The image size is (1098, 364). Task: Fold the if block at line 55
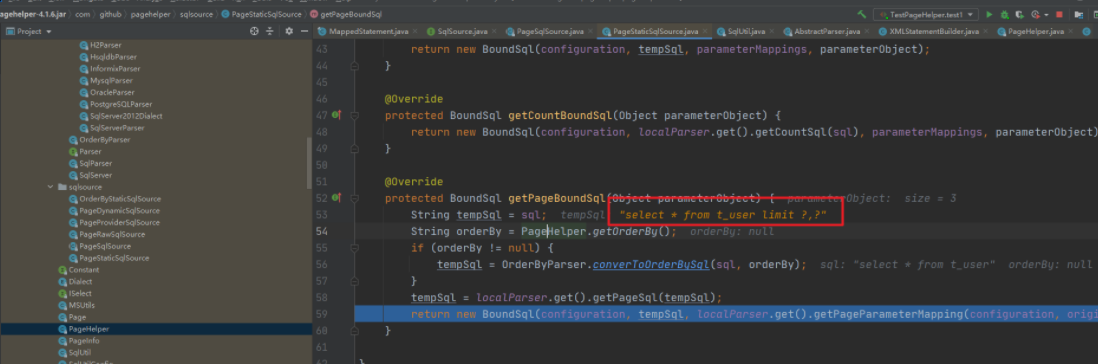(x=354, y=248)
